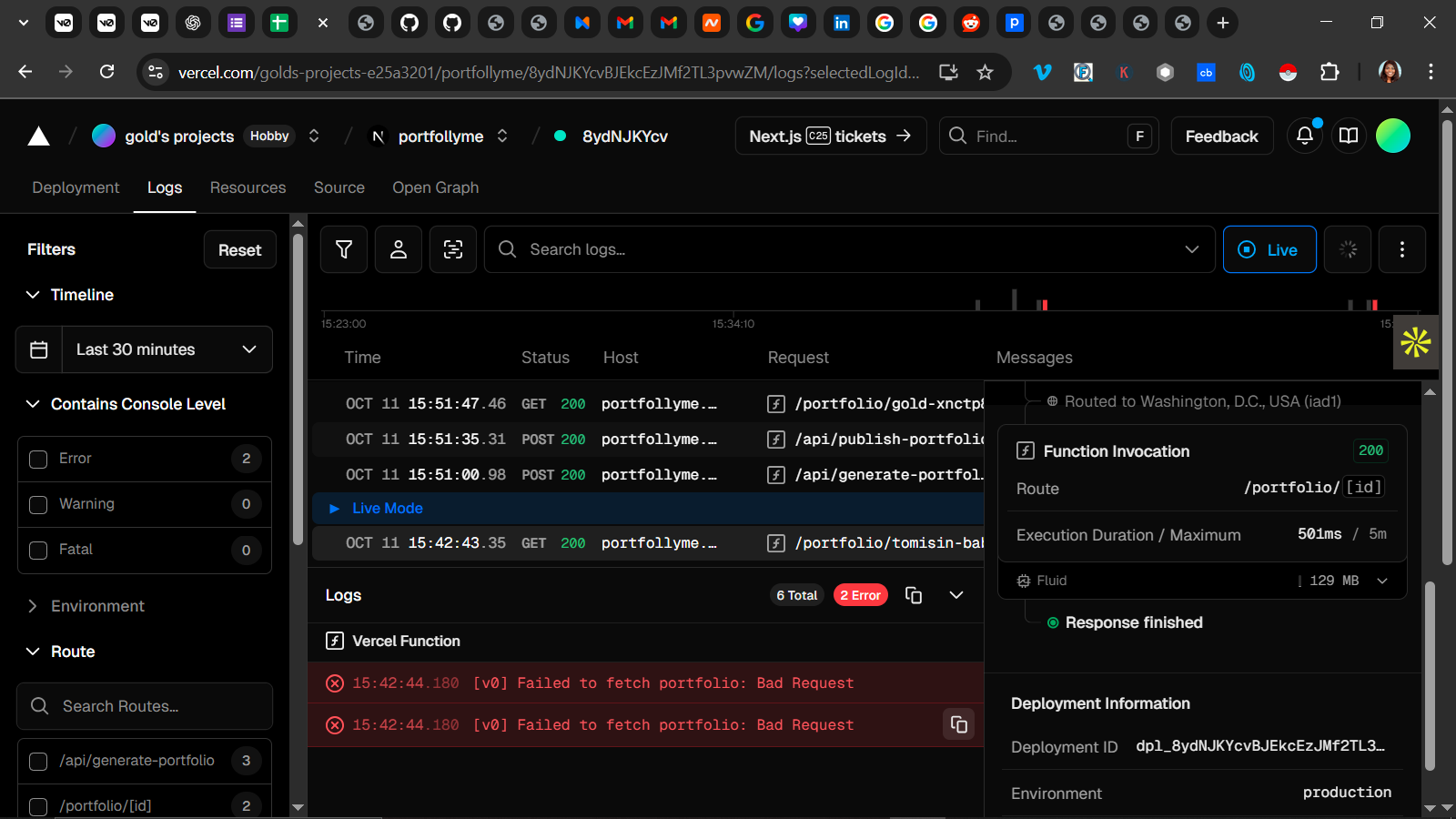Open the Source tab
The height and width of the screenshot is (819, 1456).
tap(339, 187)
